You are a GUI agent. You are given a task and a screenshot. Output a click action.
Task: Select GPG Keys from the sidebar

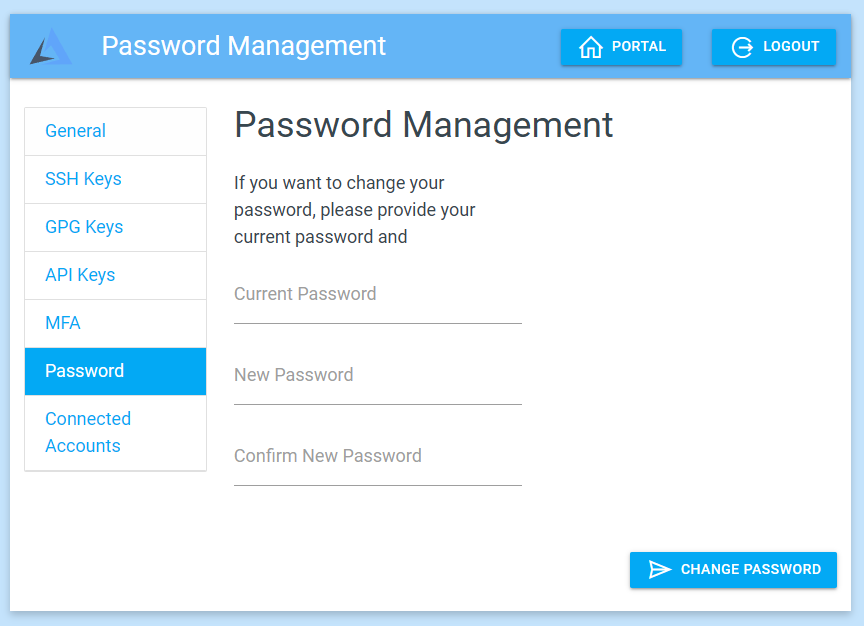click(84, 227)
